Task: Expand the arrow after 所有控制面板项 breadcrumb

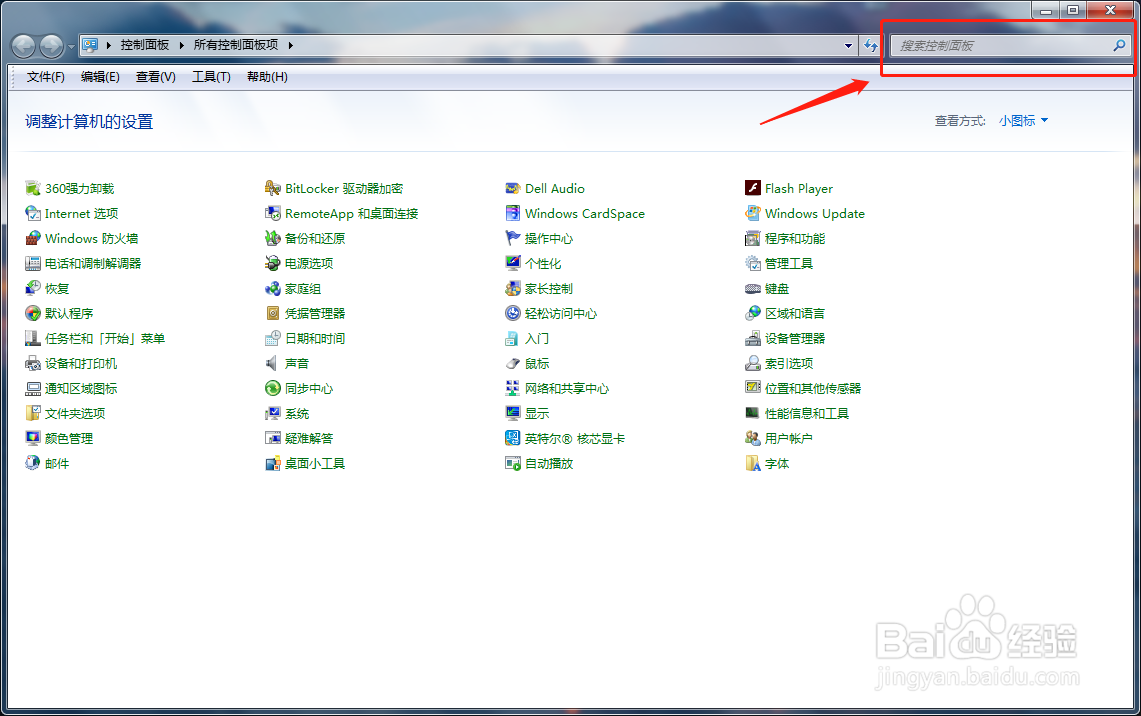Action: point(290,46)
